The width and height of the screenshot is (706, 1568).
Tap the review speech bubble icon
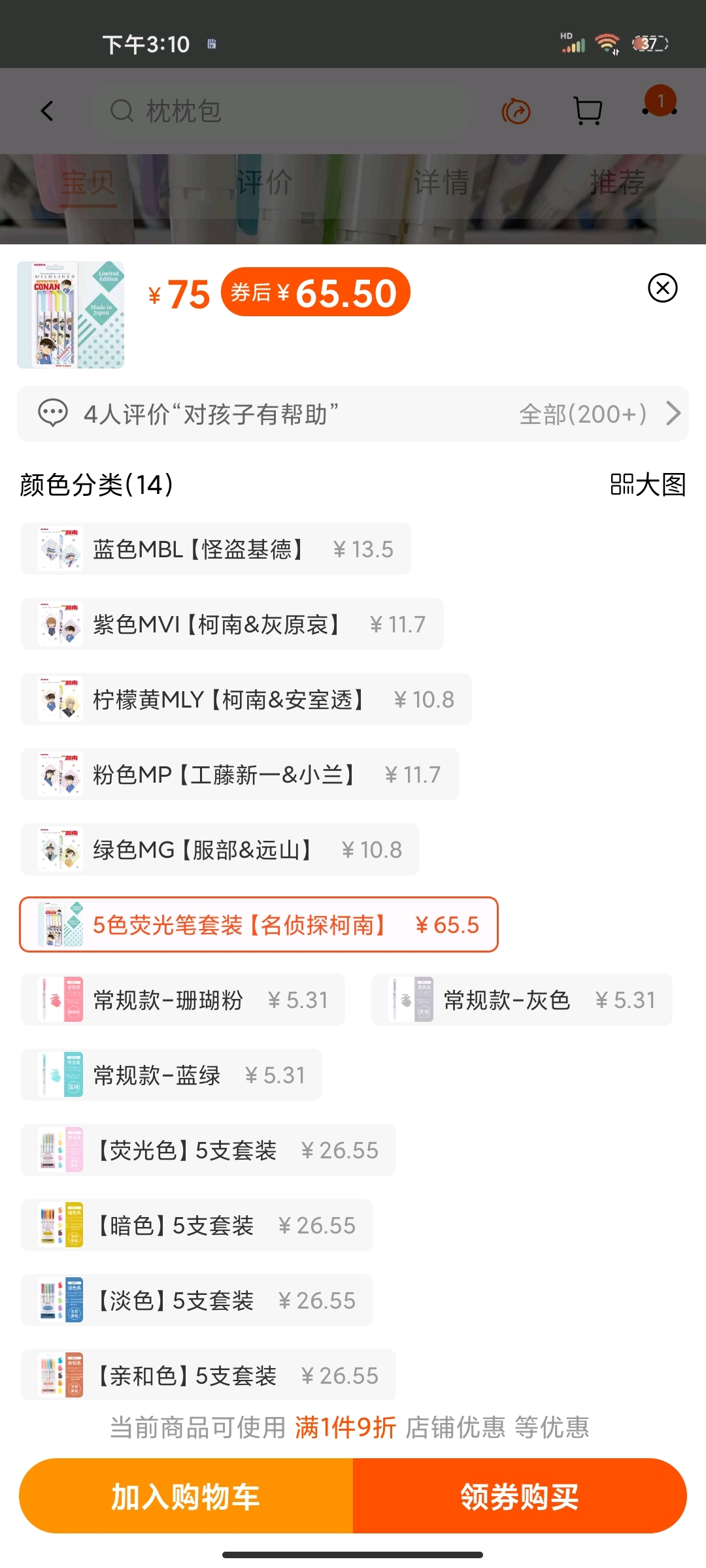53,414
